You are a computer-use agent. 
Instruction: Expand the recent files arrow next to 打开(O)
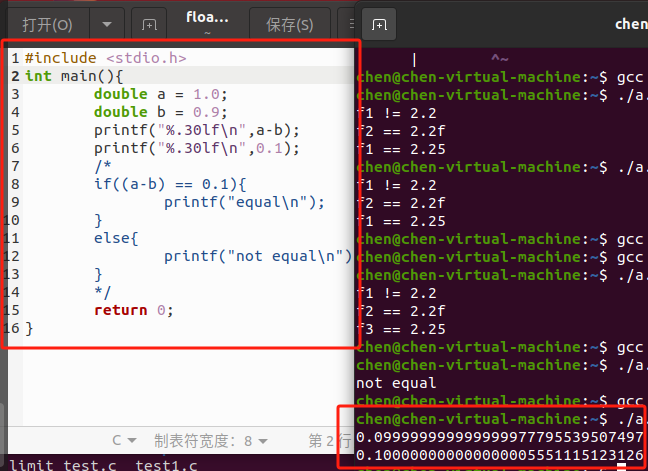point(107,24)
